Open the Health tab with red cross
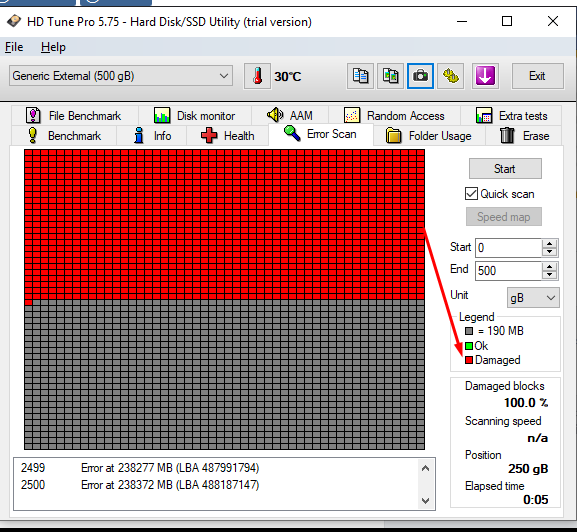This screenshot has height=532, width=577. pos(227,136)
